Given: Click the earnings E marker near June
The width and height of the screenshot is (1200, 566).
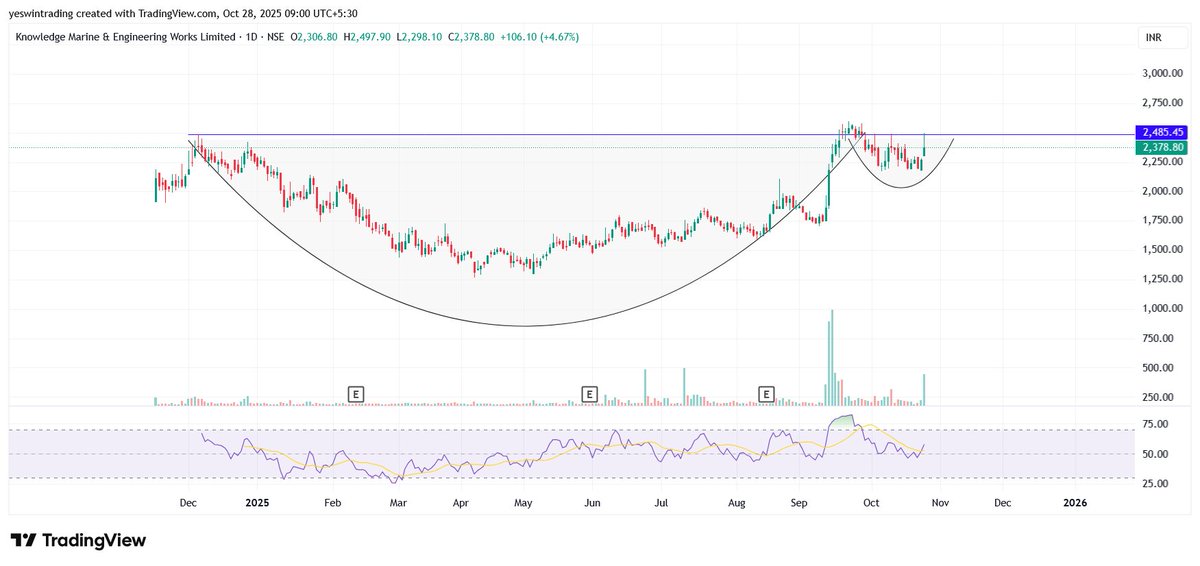Looking at the screenshot, I should (589, 394).
